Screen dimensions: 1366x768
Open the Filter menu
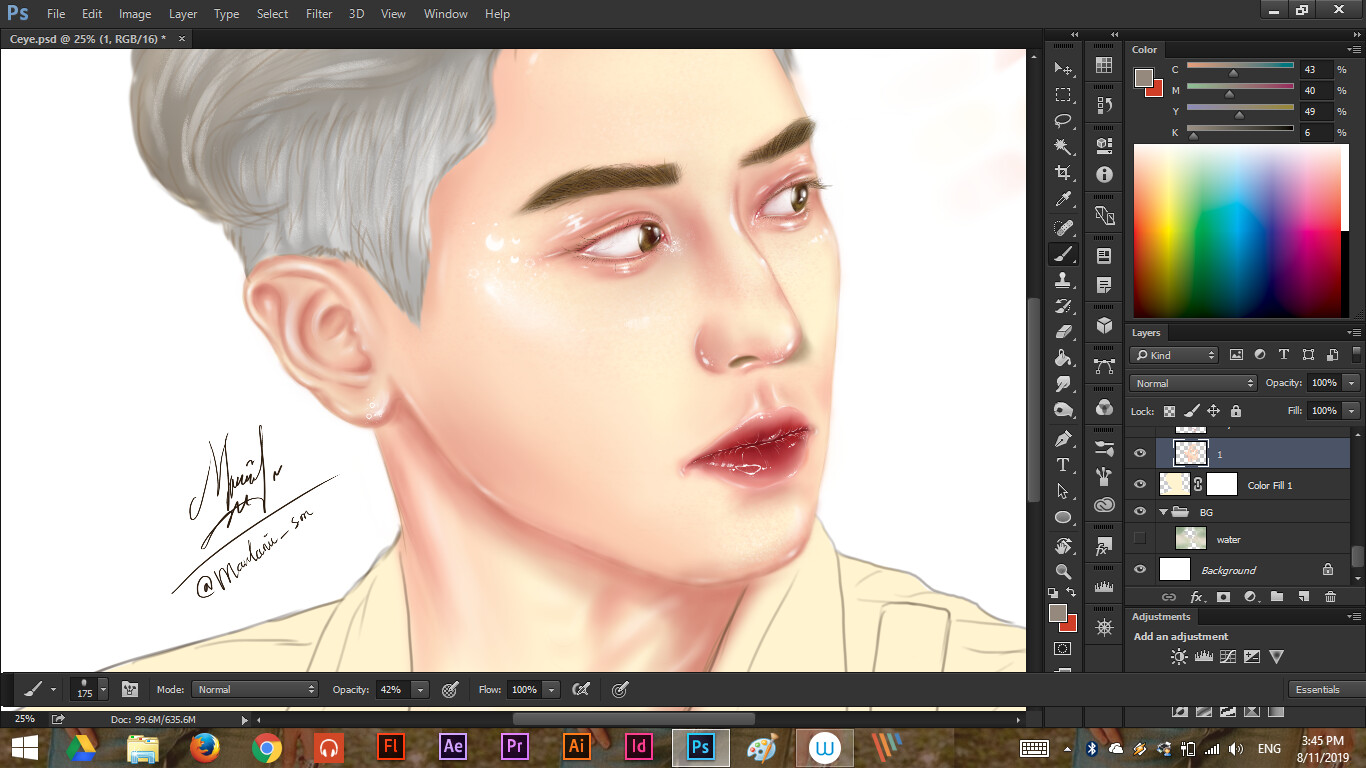coord(319,14)
